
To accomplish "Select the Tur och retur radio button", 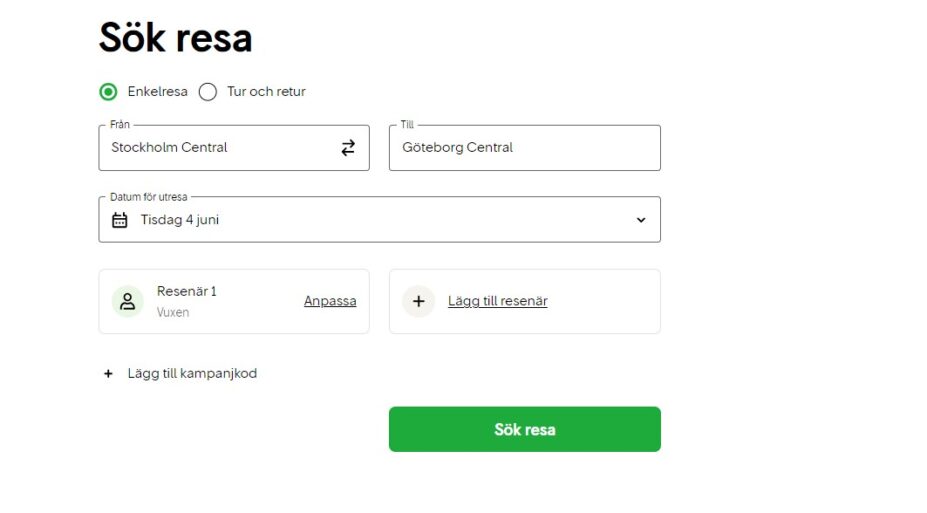I will click(208, 92).
